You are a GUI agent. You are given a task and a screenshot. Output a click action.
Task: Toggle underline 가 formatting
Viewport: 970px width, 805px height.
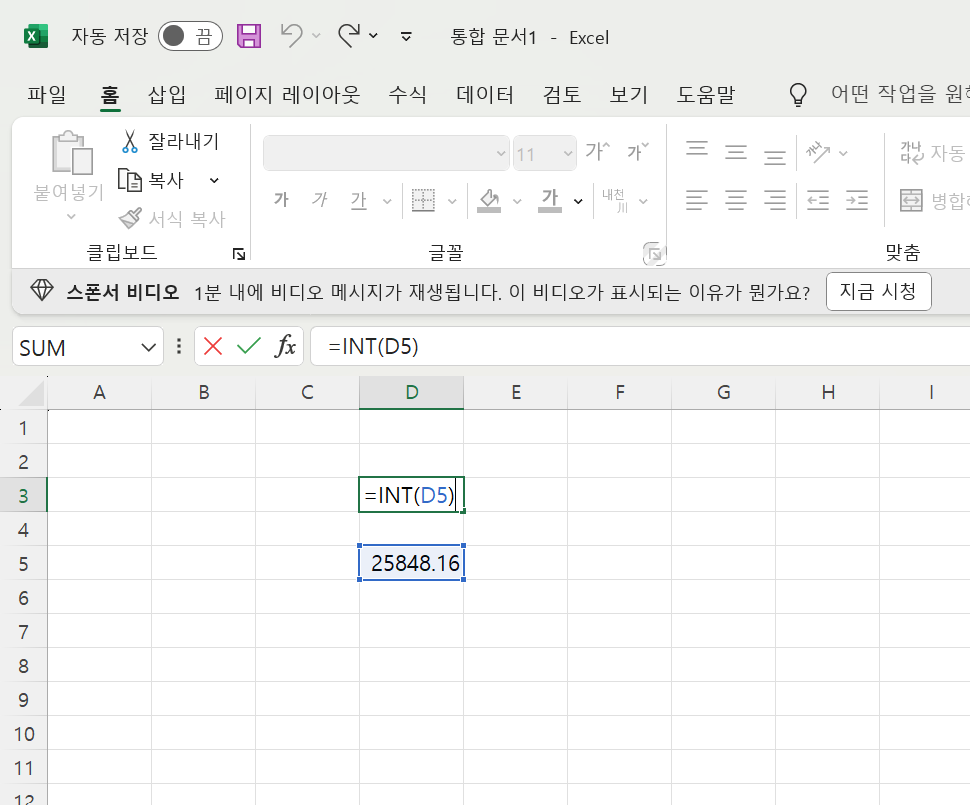[359, 200]
